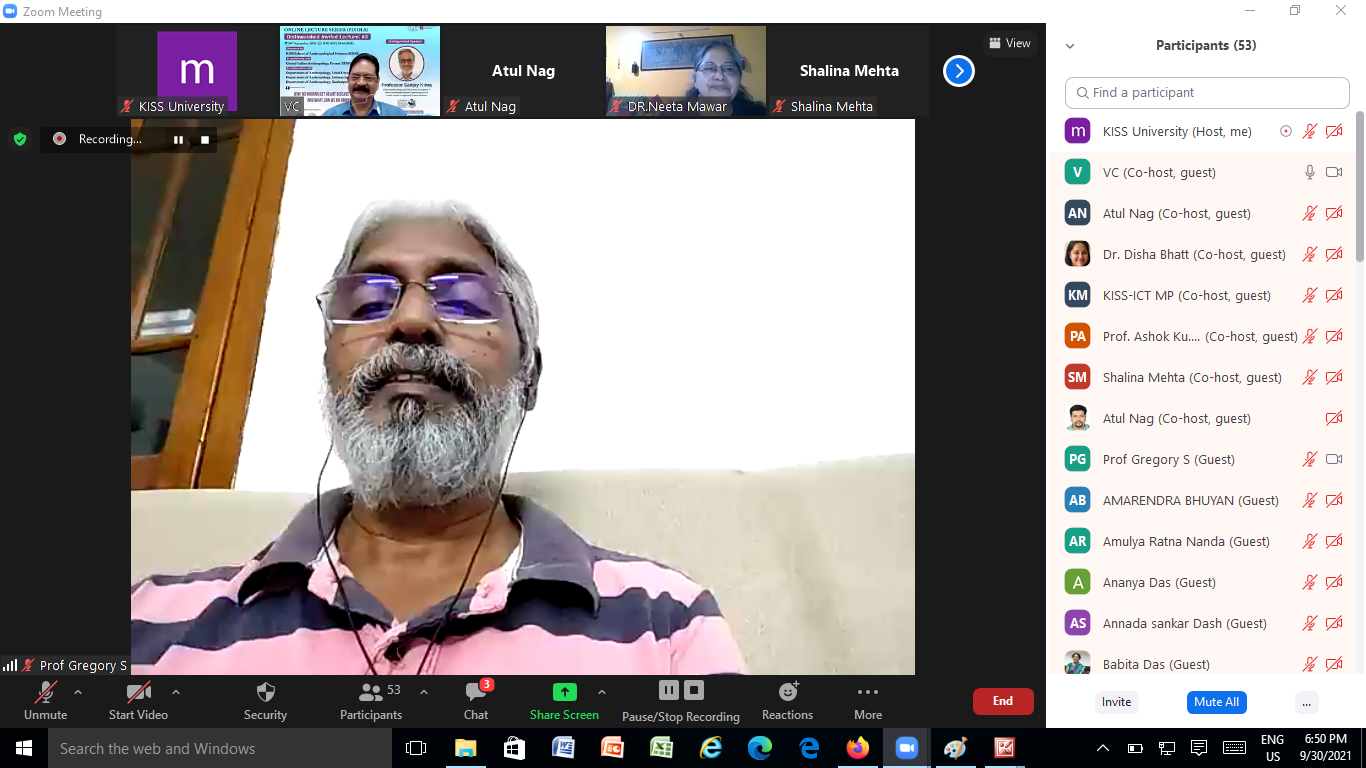This screenshot has width=1366, height=768.
Task: Toggle VC's camera in the participants list
Action: (x=1334, y=172)
